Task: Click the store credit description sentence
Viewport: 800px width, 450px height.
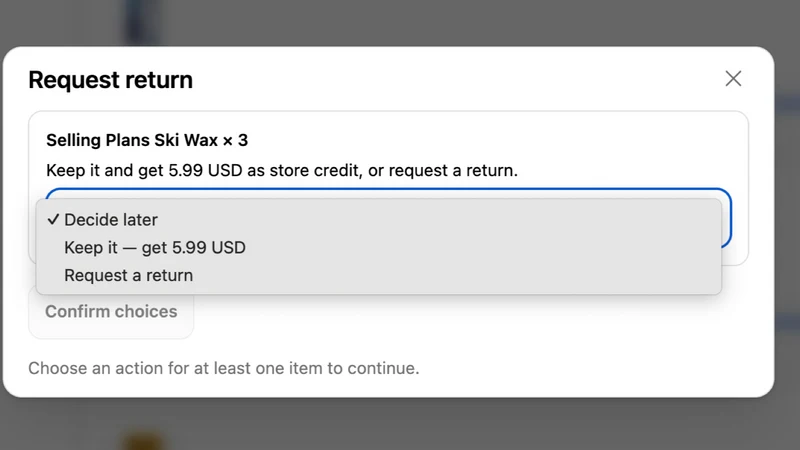Action: (282, 170)
